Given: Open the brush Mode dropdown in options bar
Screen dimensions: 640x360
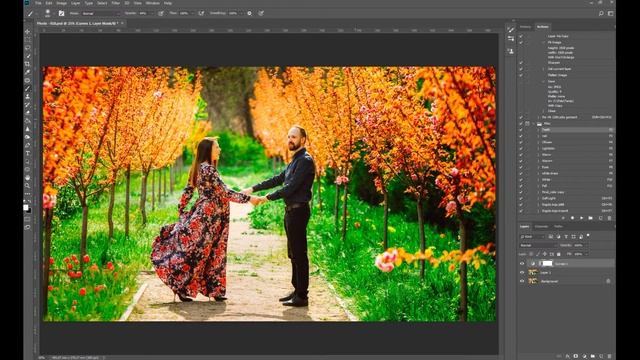Looking at the screenshot, I should point(101,13).
